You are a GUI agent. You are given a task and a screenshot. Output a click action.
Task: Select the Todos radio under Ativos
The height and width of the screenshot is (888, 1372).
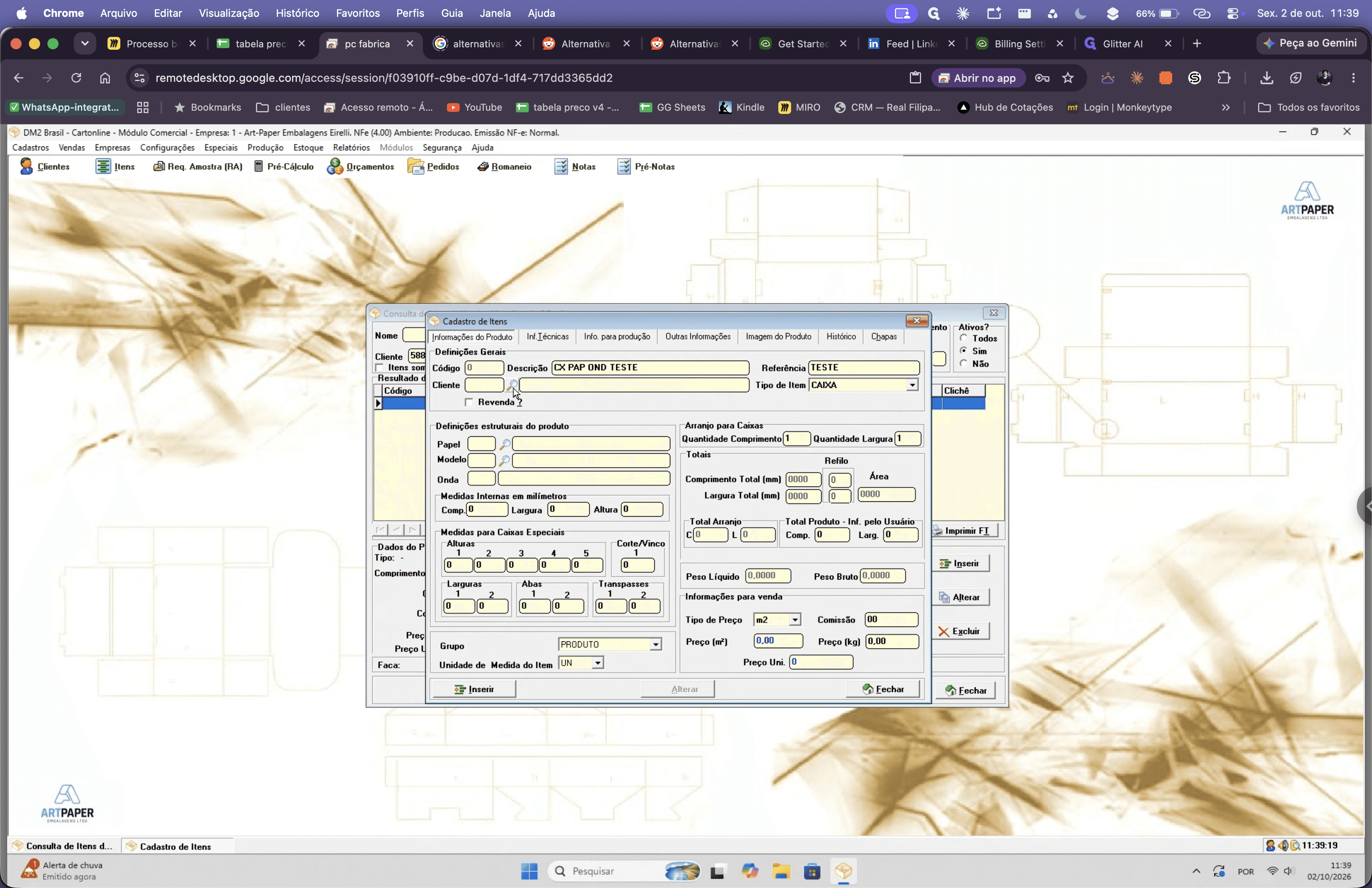click(963, 338)
